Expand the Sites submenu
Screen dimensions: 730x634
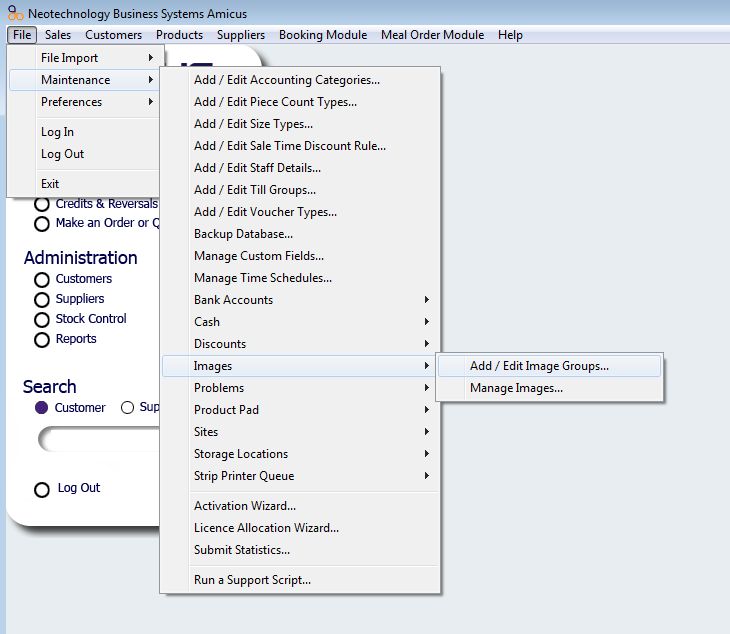(x=300, y=432)
